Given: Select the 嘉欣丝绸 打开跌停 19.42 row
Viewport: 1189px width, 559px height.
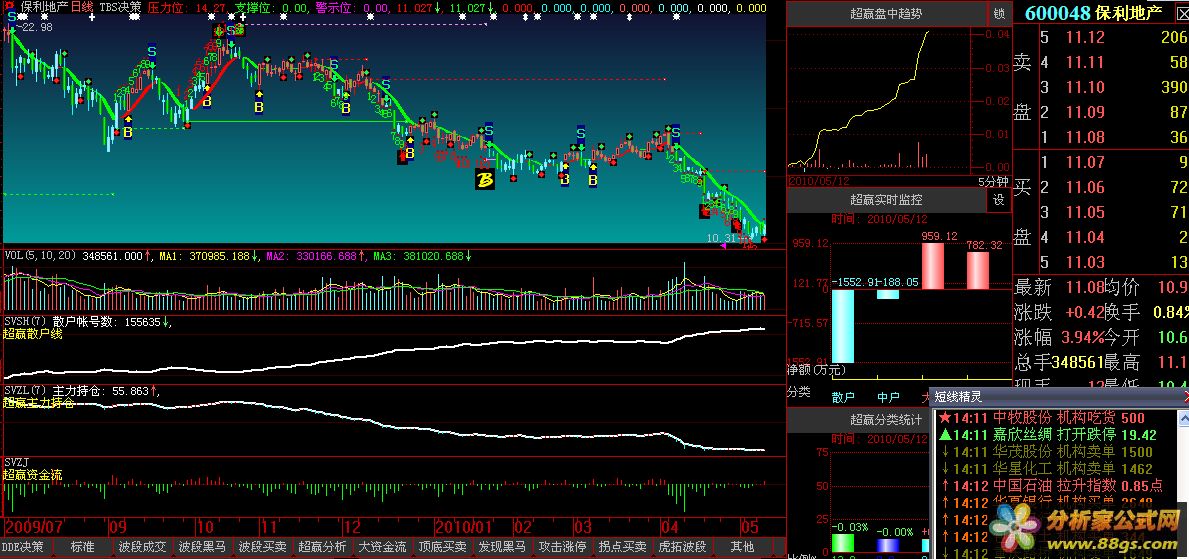Looking at the screenshot, I should (x=1054, y=435).
